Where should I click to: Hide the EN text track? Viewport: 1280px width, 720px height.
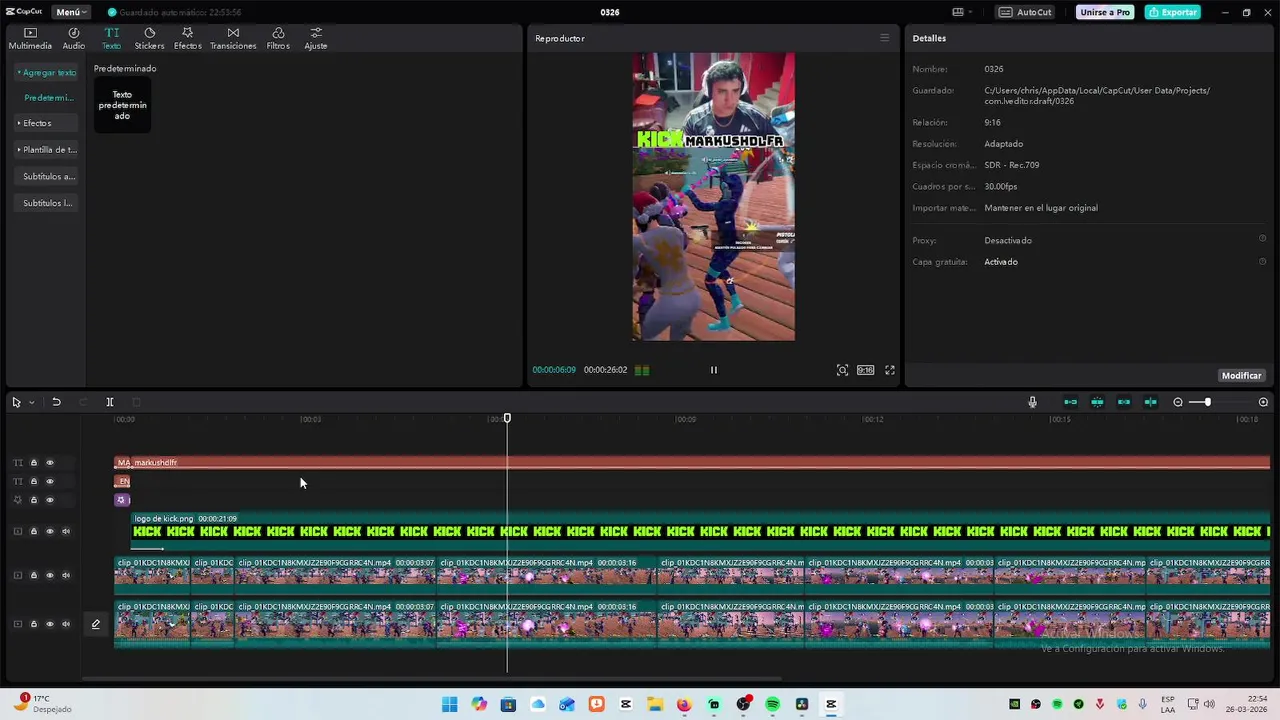[50, 482]
